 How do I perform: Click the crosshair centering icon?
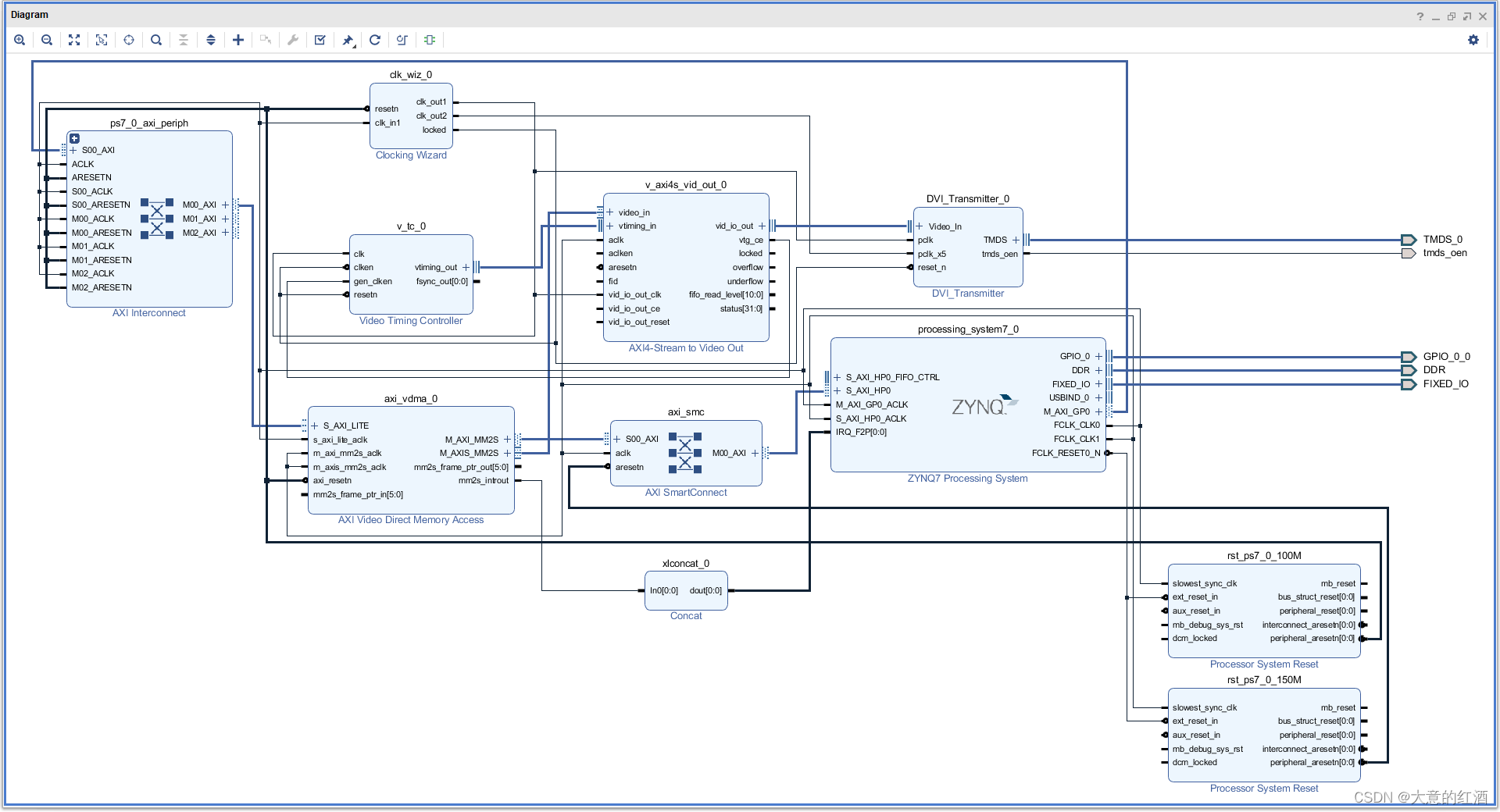point(129,40)
